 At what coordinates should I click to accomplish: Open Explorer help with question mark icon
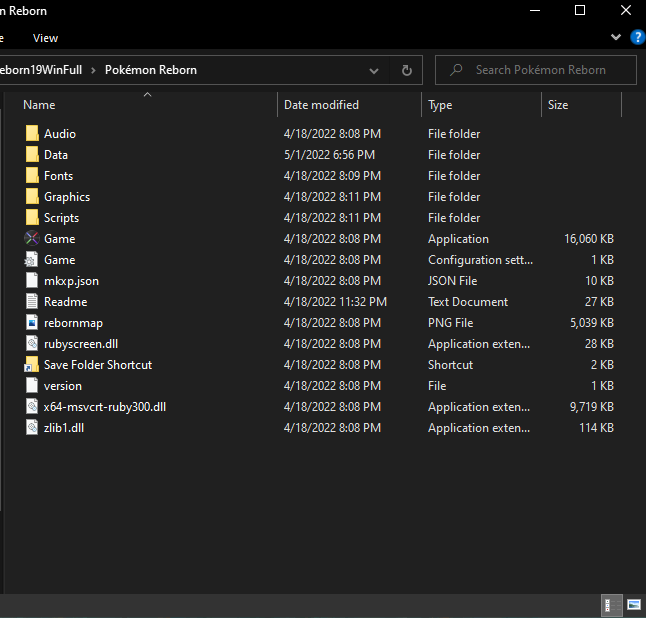tap(637, 37)
